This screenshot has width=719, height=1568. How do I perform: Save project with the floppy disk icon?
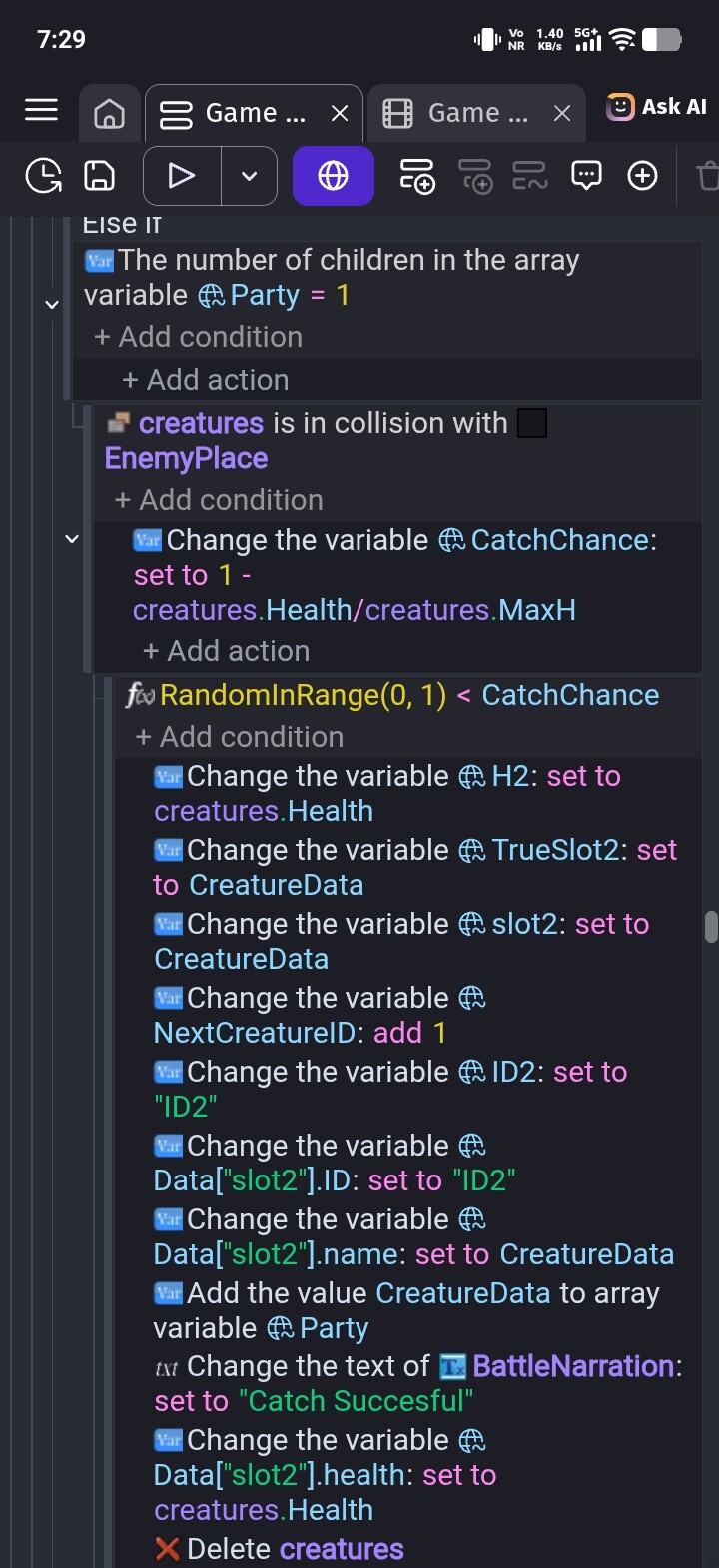coord(99,176)
